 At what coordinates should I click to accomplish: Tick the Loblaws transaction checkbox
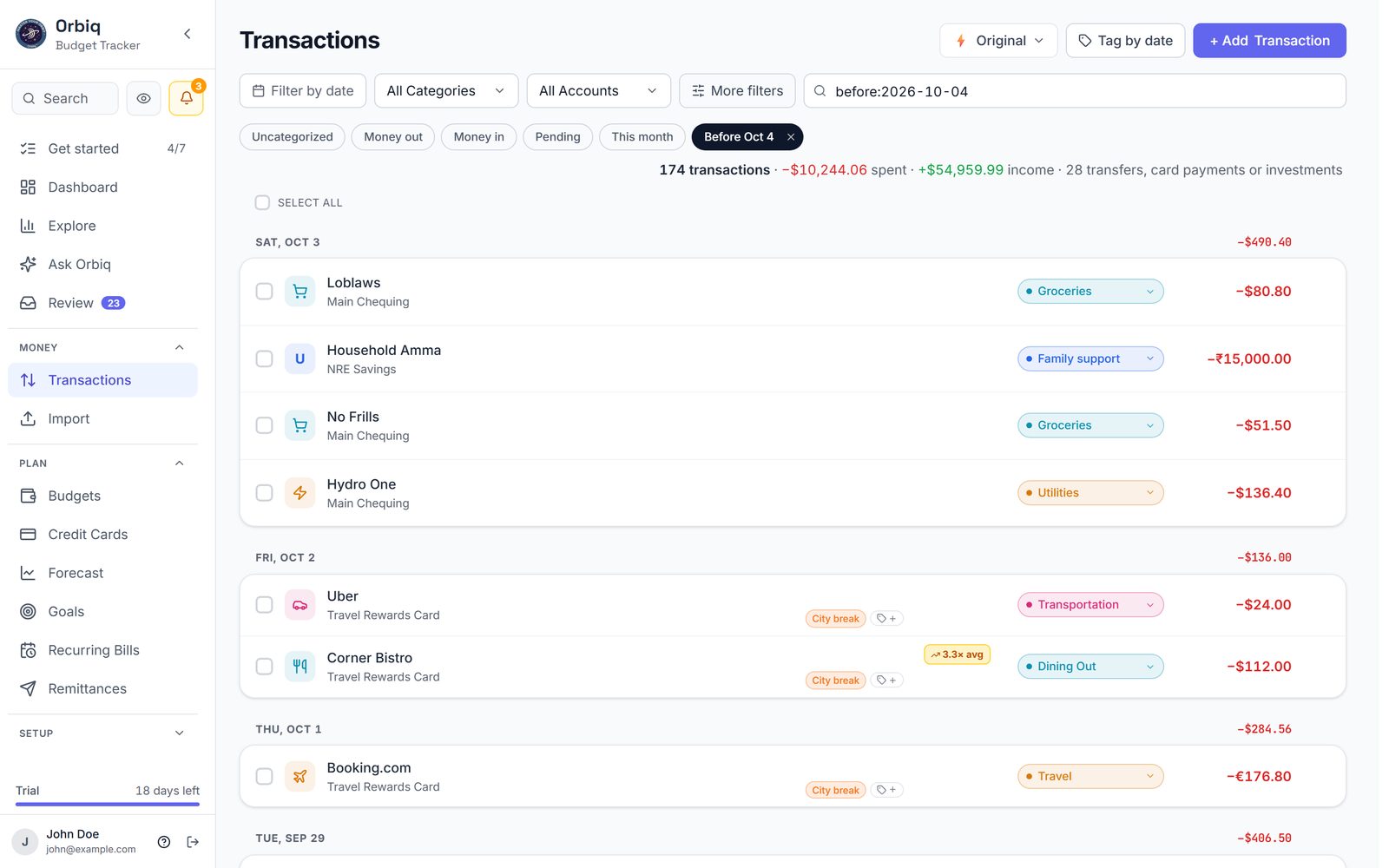(x=264, y=292)
